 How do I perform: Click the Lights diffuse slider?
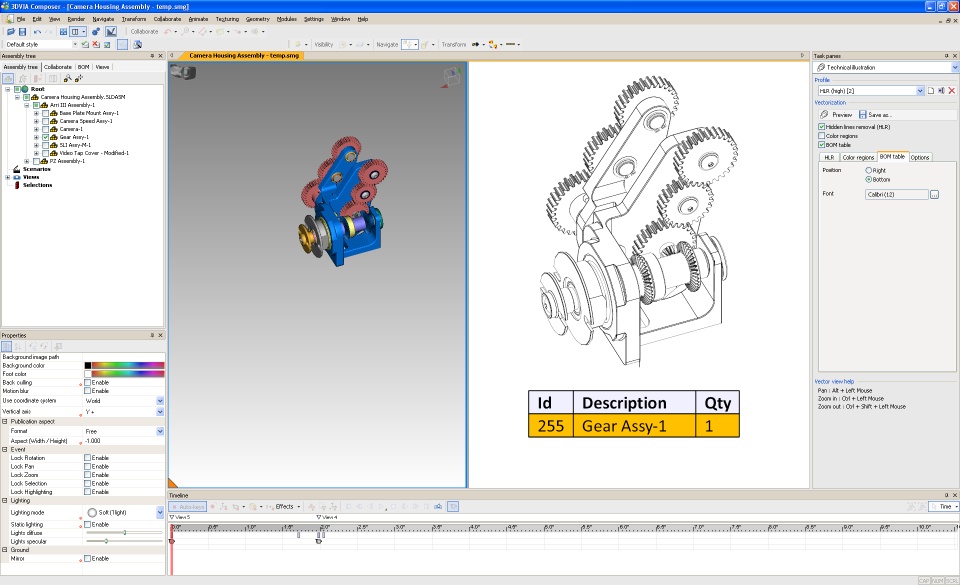tap(124, 533)
